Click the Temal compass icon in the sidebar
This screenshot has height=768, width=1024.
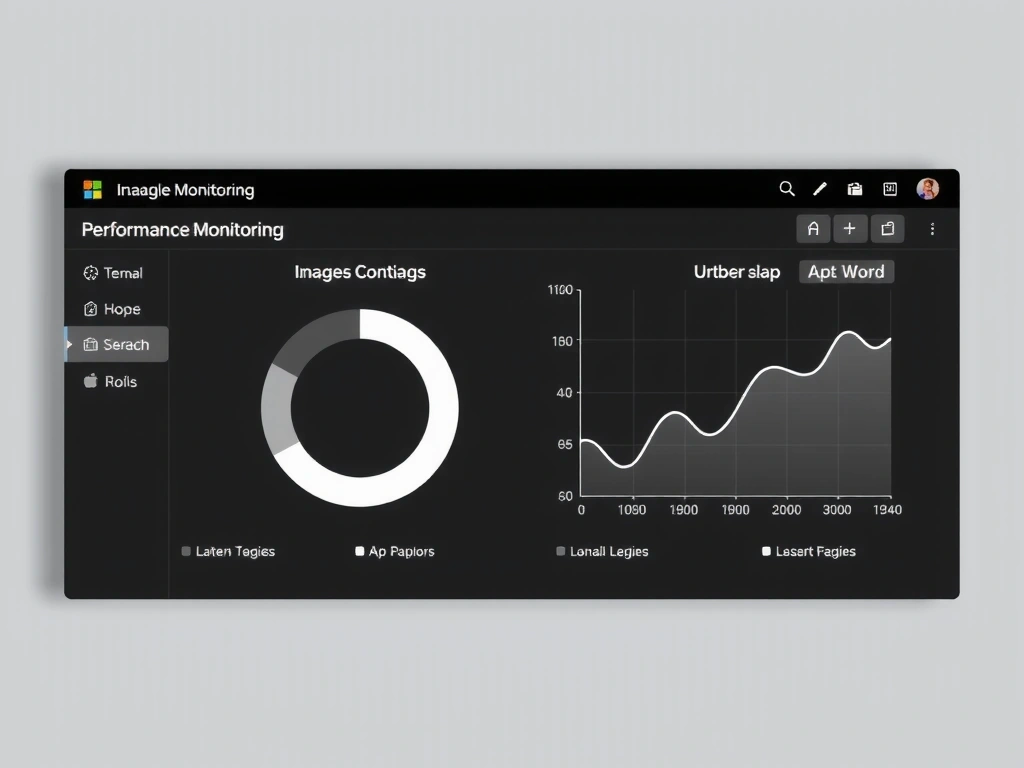point(90,272)
